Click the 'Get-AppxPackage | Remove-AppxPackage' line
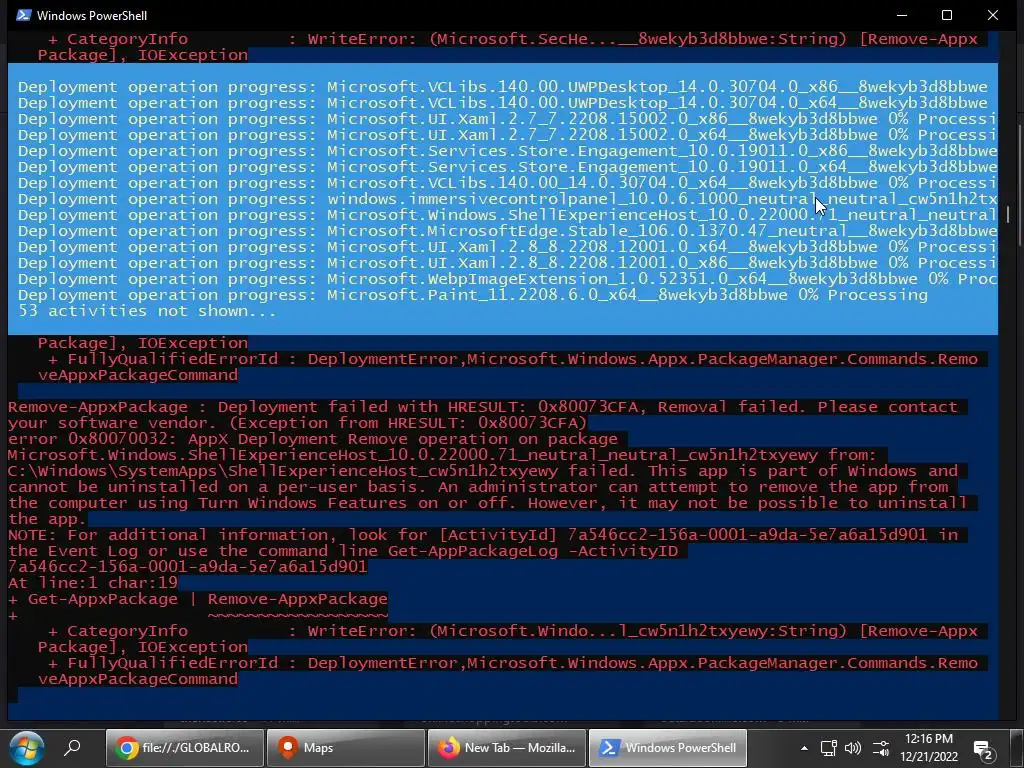 (x=198, y=599)
